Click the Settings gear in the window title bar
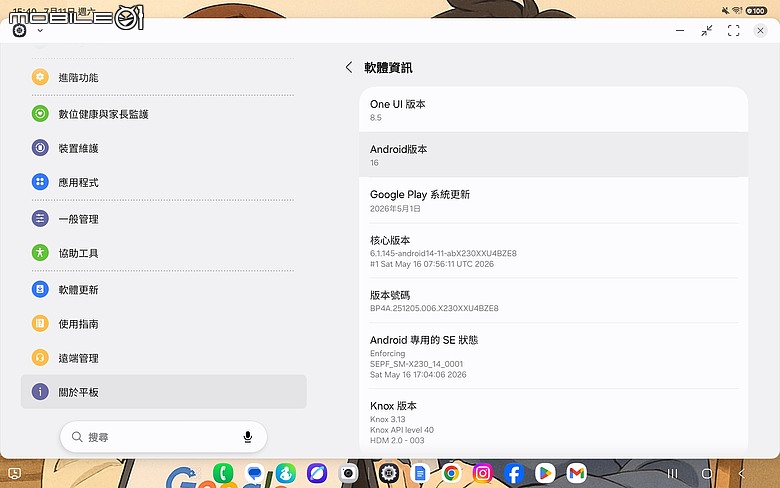The width and height of the screenshot is (780, 488). click(x=19, y=31)
